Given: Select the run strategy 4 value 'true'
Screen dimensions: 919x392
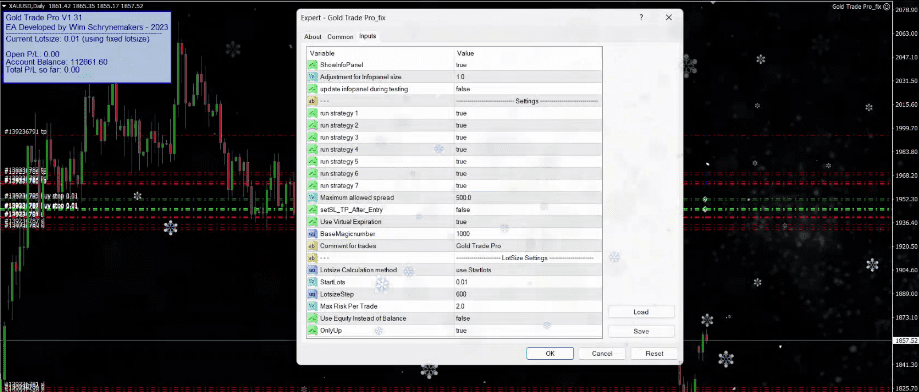Looking at the screenshot, I should pyautogui.click(x=461, y=149).
